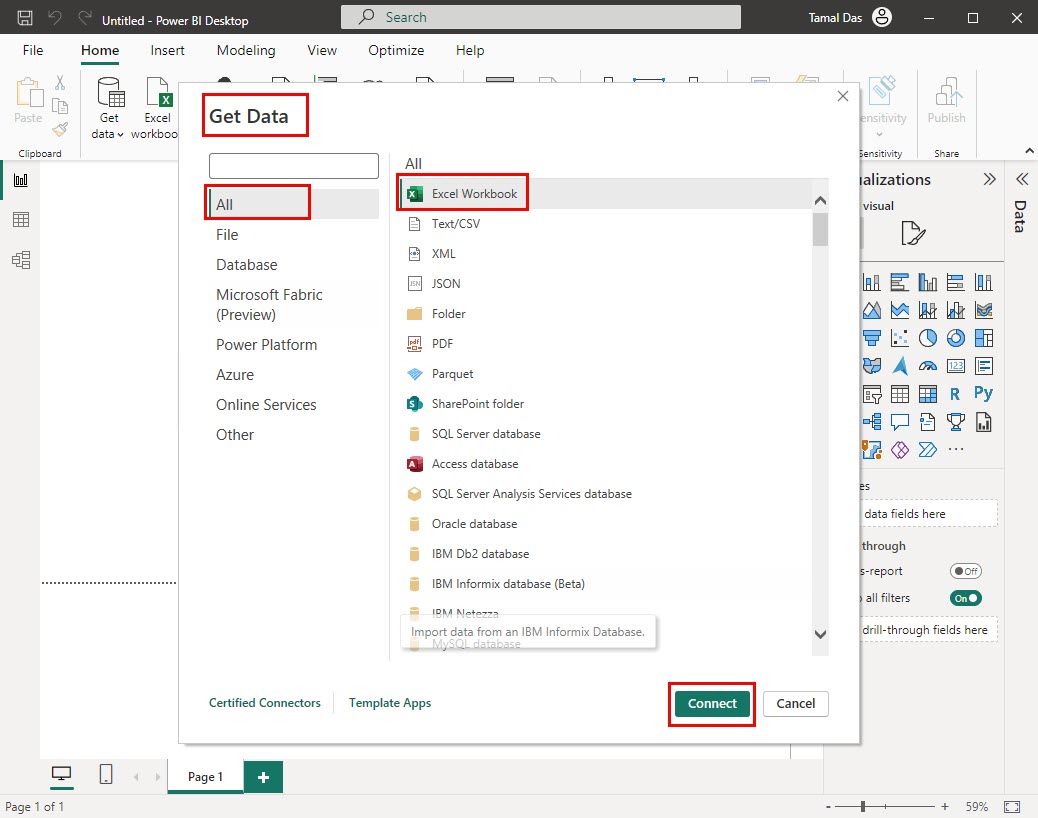Select the donut chart visual
This screenshot has height=818, width=1038.
click(955, 338)
